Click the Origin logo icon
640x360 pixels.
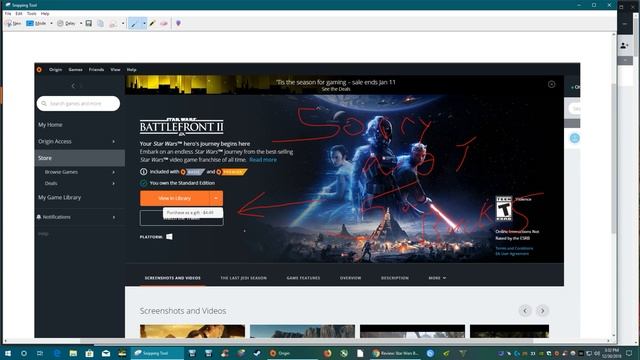pyautogui.click(x=39, y=70)
